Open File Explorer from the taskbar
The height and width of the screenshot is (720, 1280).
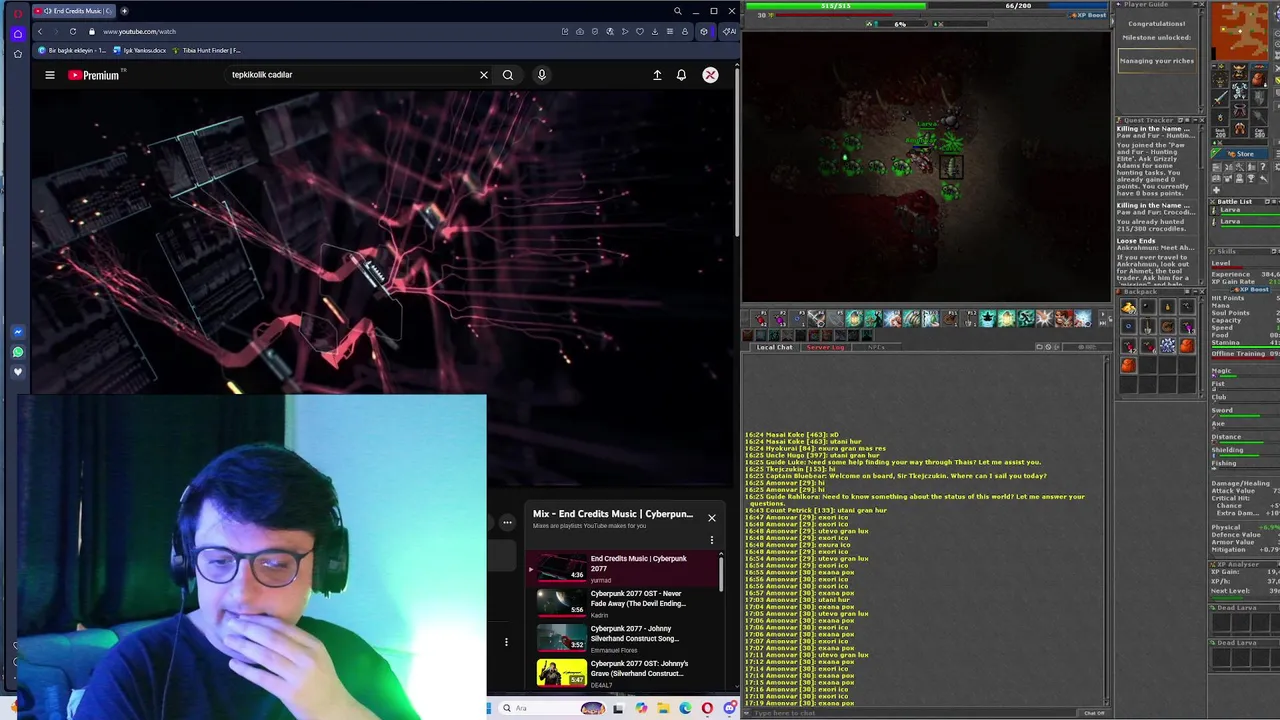pyautogui.click(x=663, y=708)
